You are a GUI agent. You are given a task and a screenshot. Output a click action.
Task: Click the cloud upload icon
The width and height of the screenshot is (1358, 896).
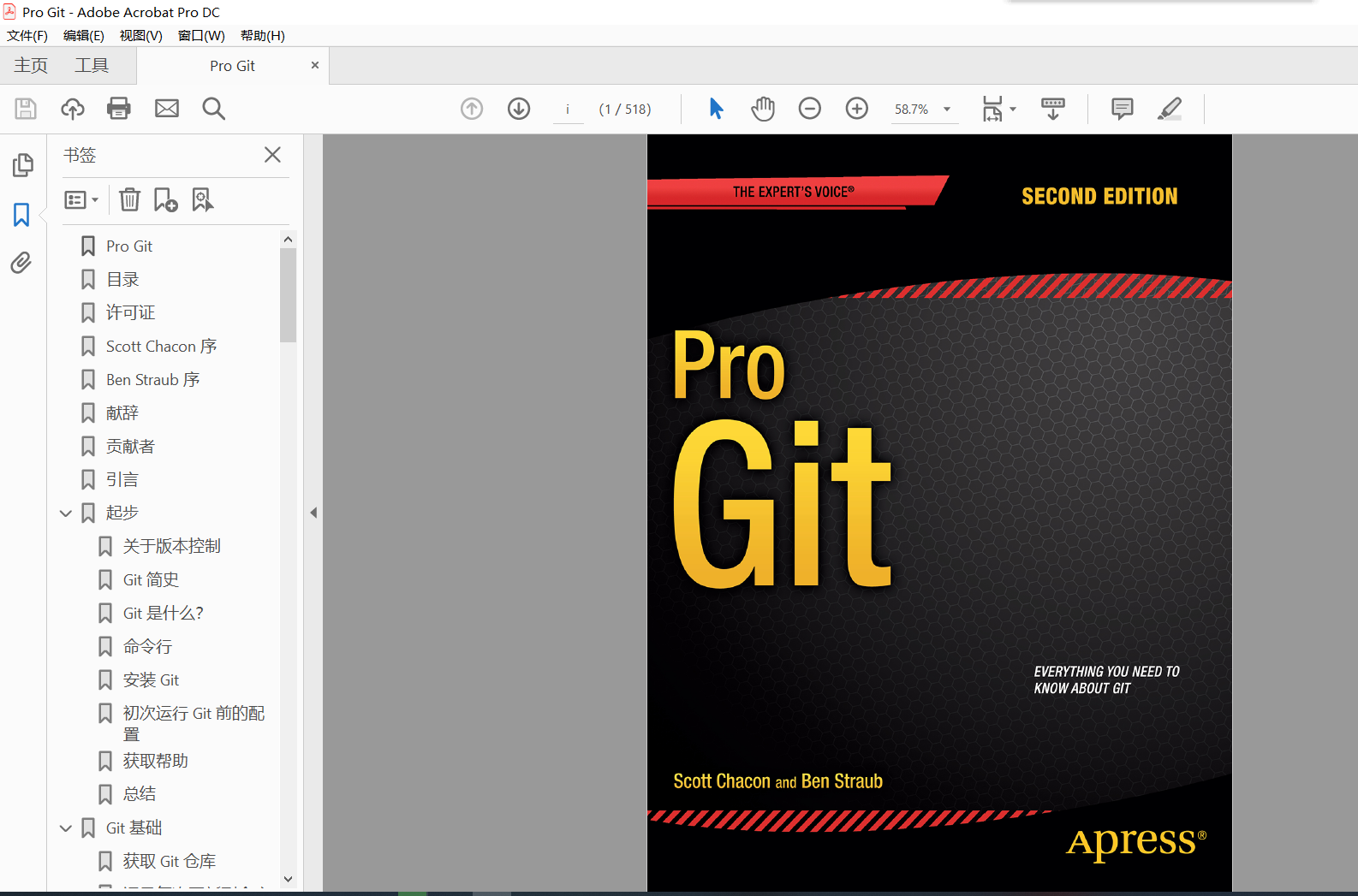click(73, 109)
